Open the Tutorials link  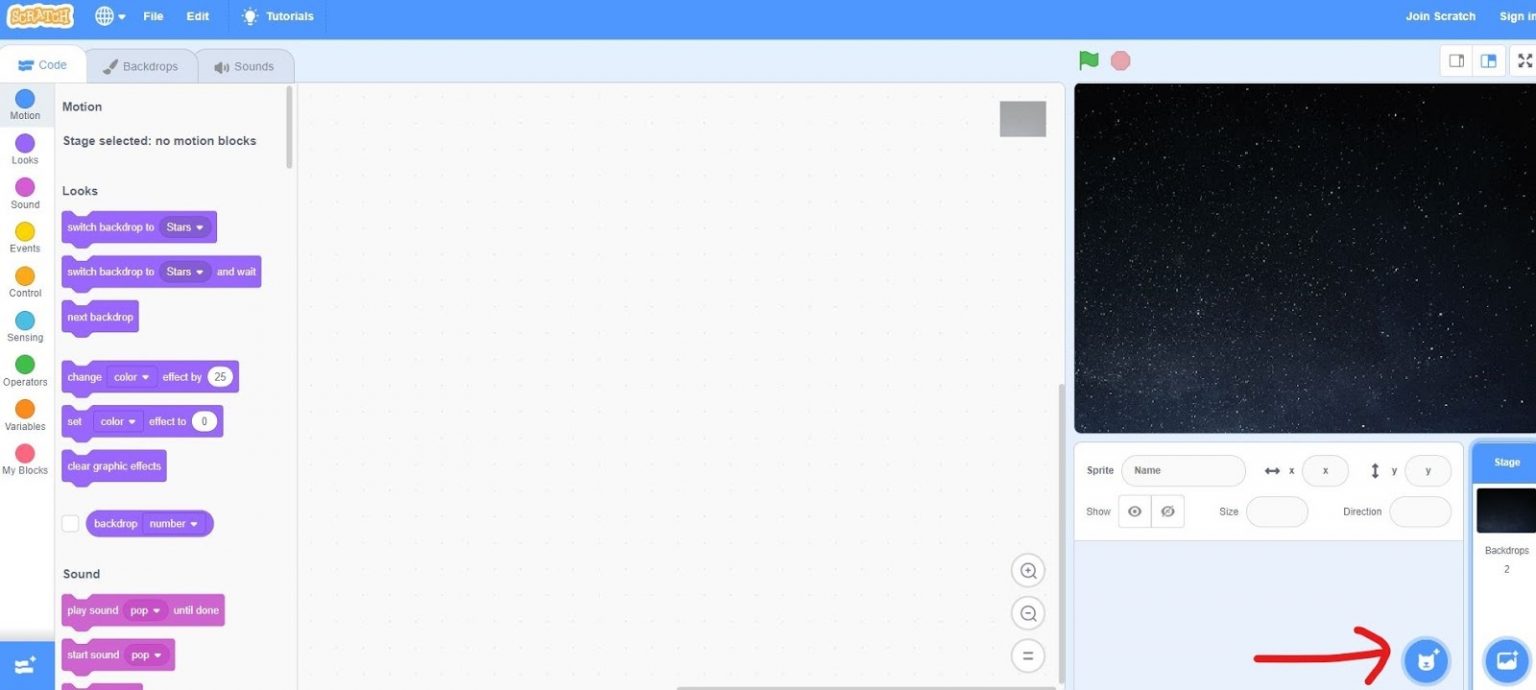coord(278,16)
